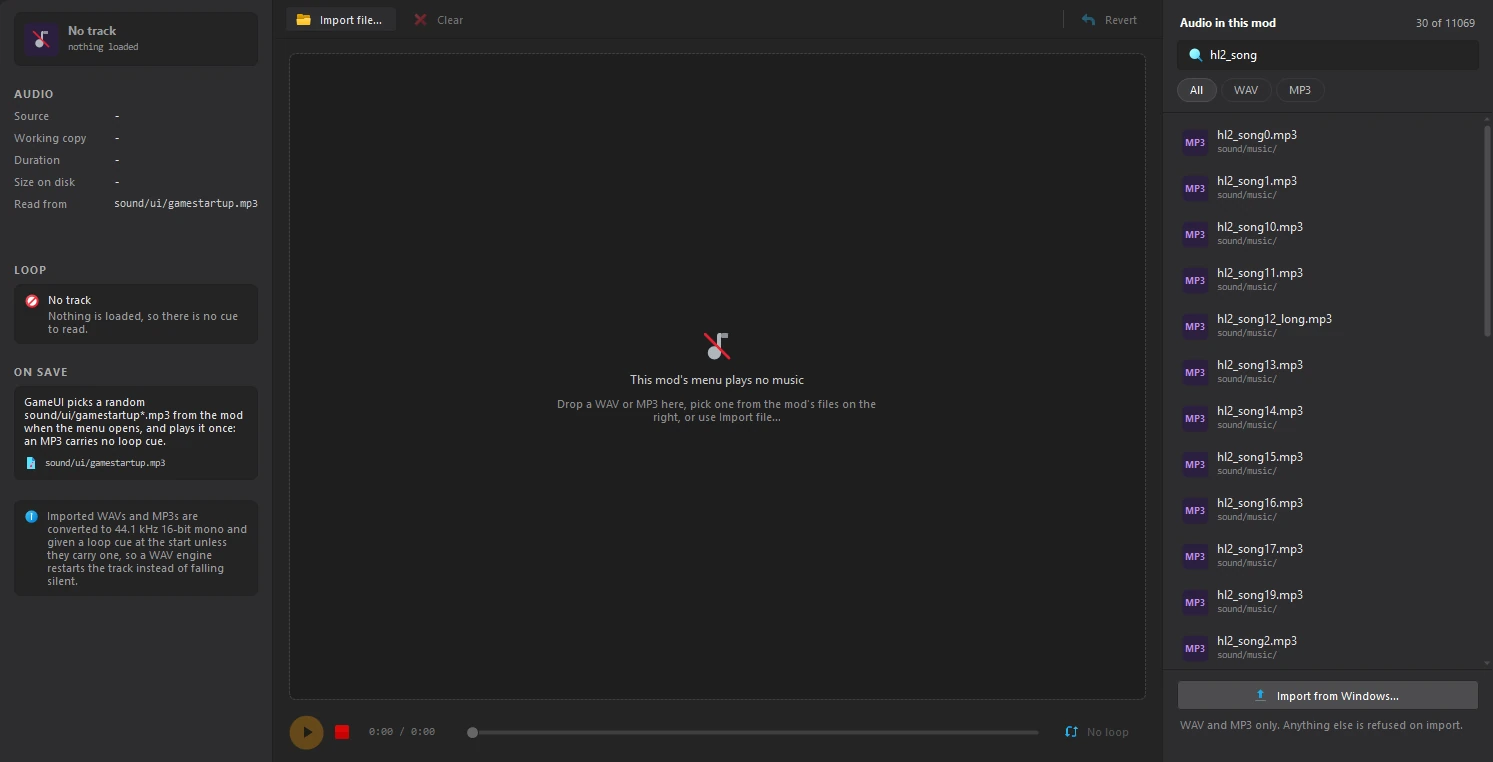Click the 30 of 11069 count

pos(1445,23)
